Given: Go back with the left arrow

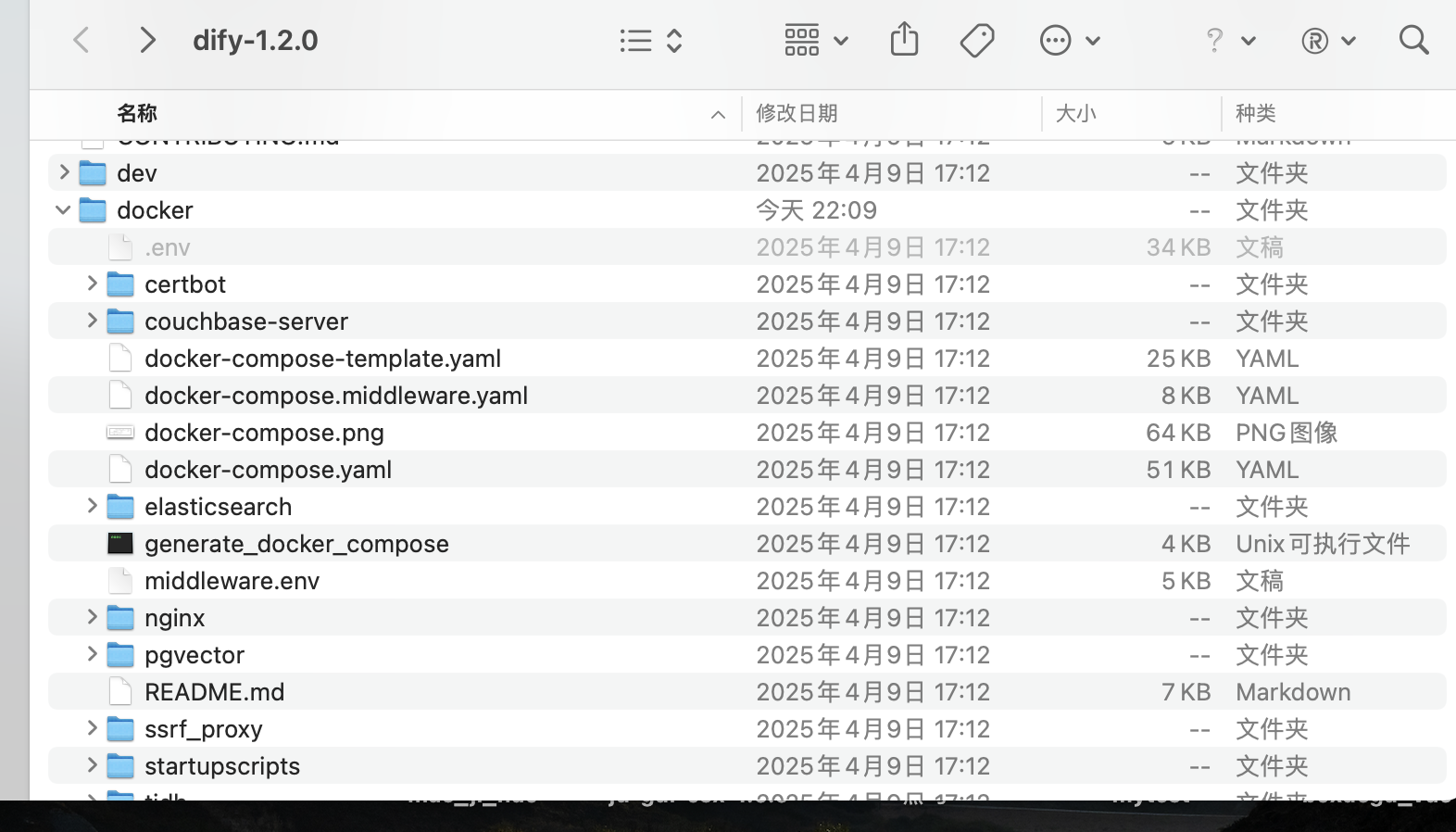Looking at the screenshot, I should (x=82, y=40).
